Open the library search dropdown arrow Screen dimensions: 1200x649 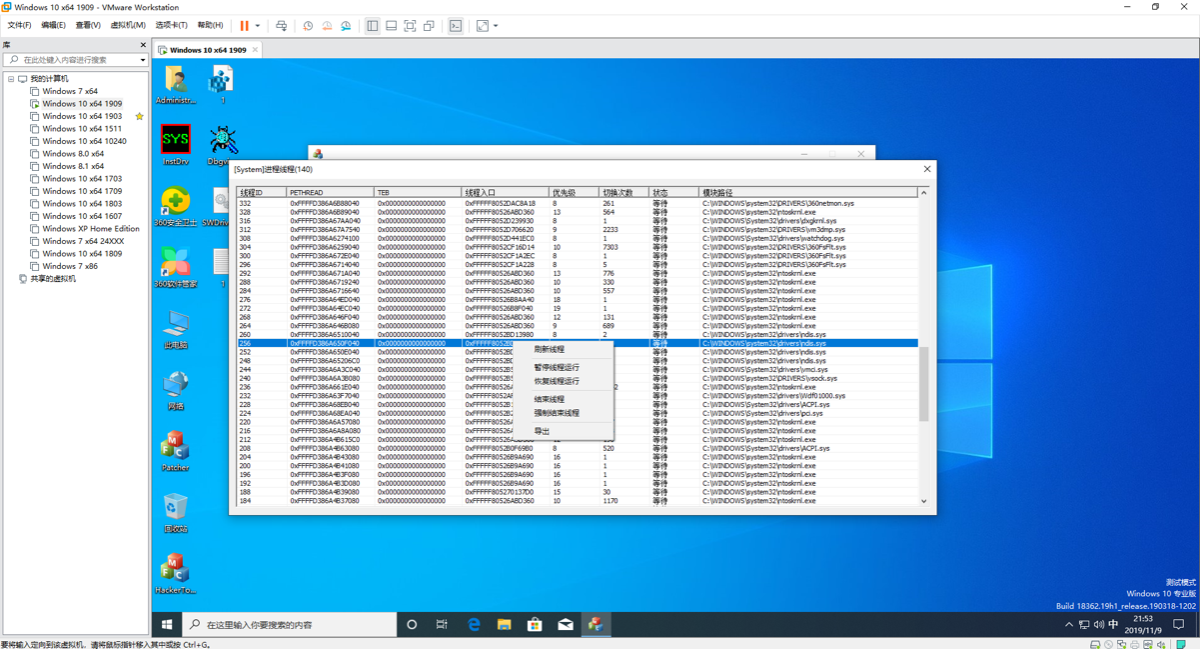click(143, 60)
